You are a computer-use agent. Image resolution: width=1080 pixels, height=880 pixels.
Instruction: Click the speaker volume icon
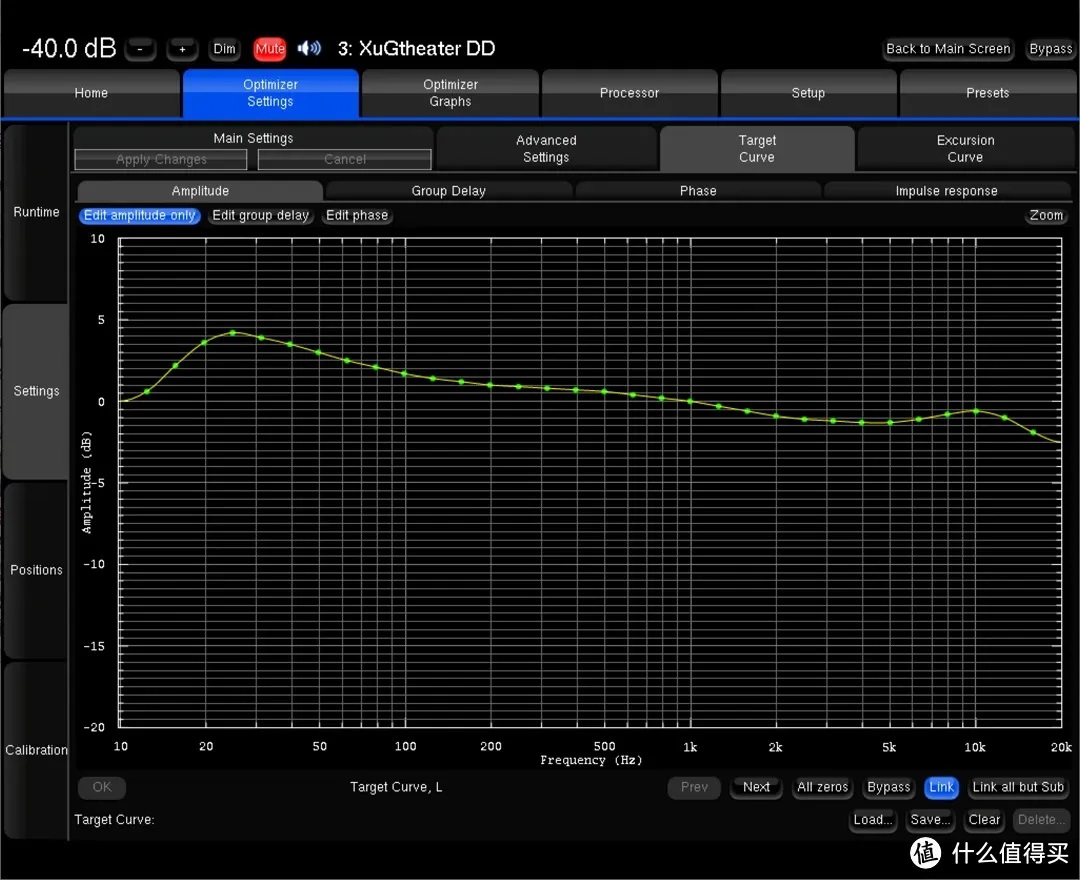[309, 48]
